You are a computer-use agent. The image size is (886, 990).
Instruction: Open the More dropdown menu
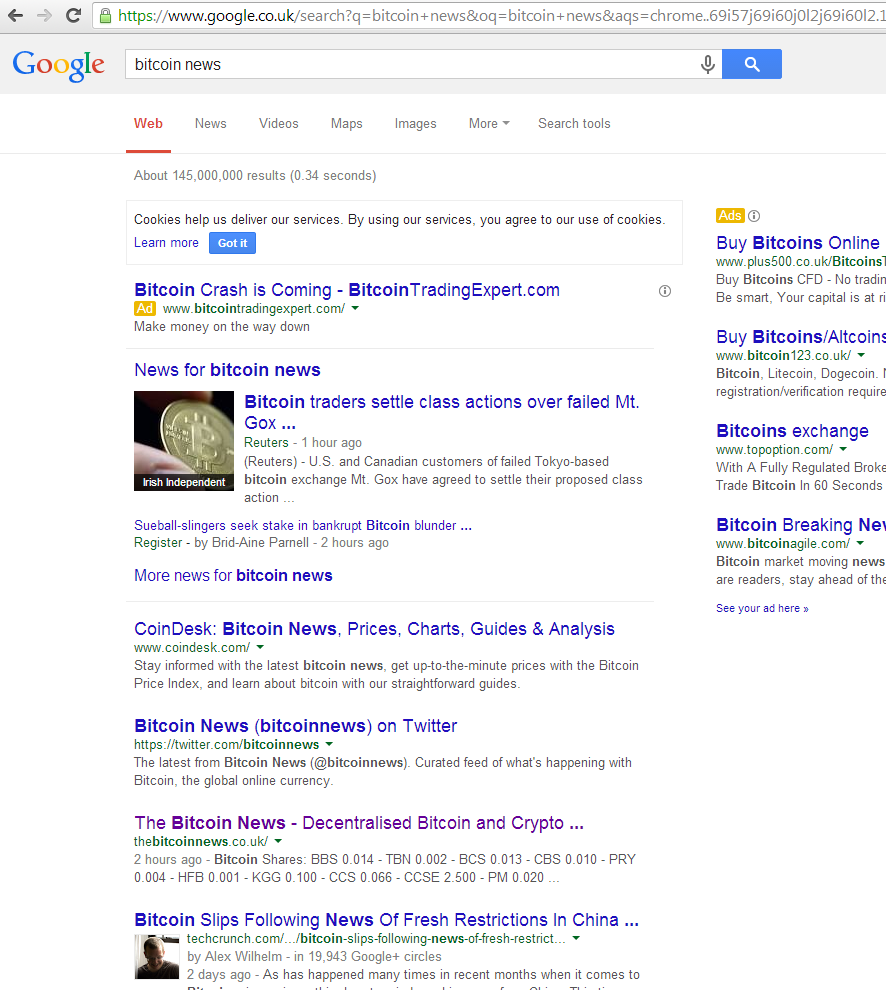coord(489,124)
